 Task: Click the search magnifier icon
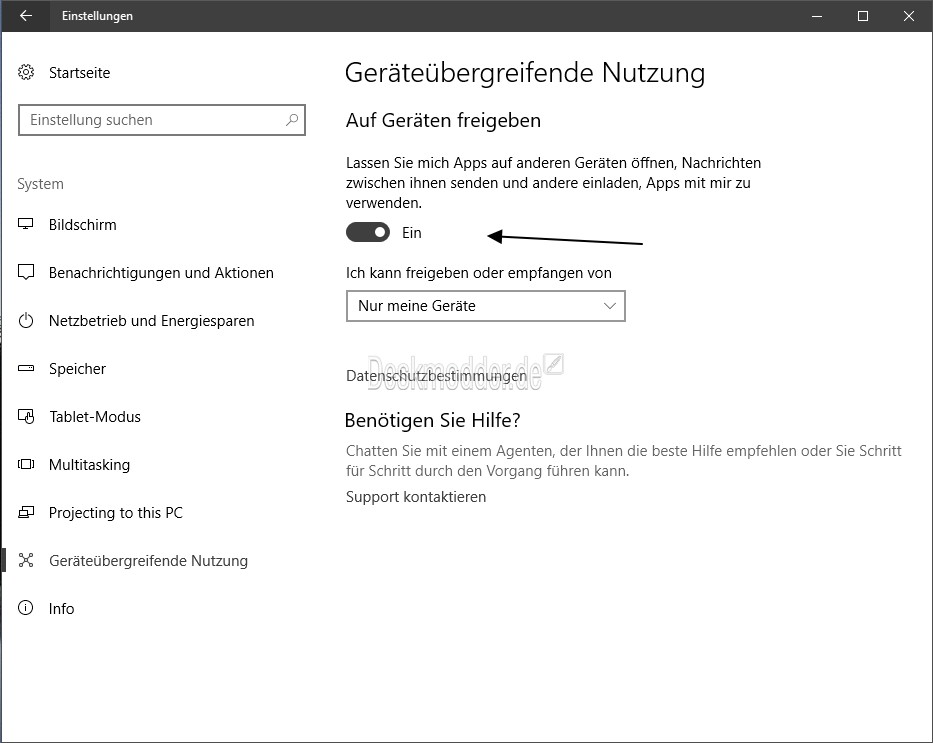292,120
